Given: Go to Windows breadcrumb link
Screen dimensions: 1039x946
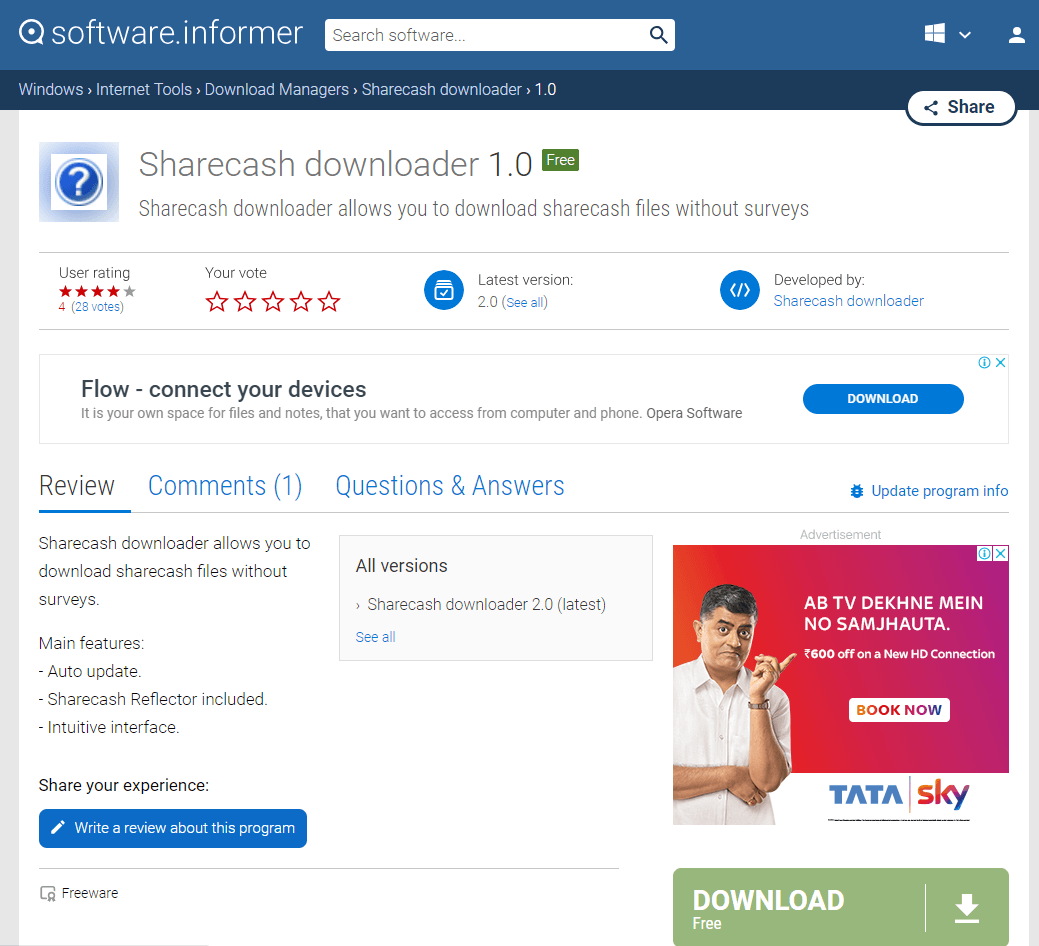Looking at the screenshot, I should pyautogui.click(x=51, y=89).
